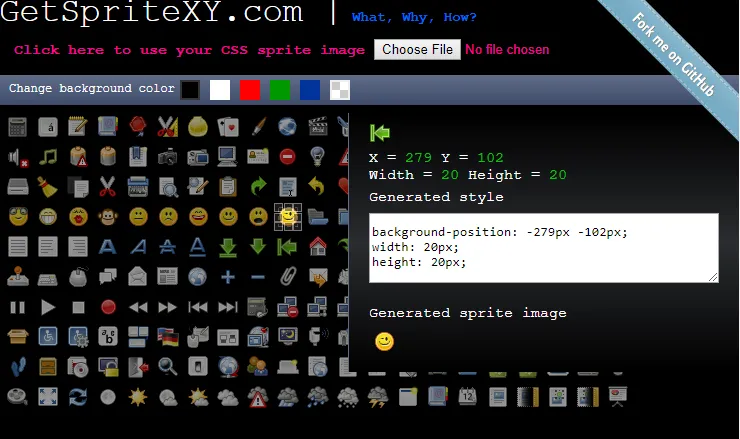This screenshot has width=740, height=439.
Task: Select the yellow undo arrow sprite
Action: [317, 186]
